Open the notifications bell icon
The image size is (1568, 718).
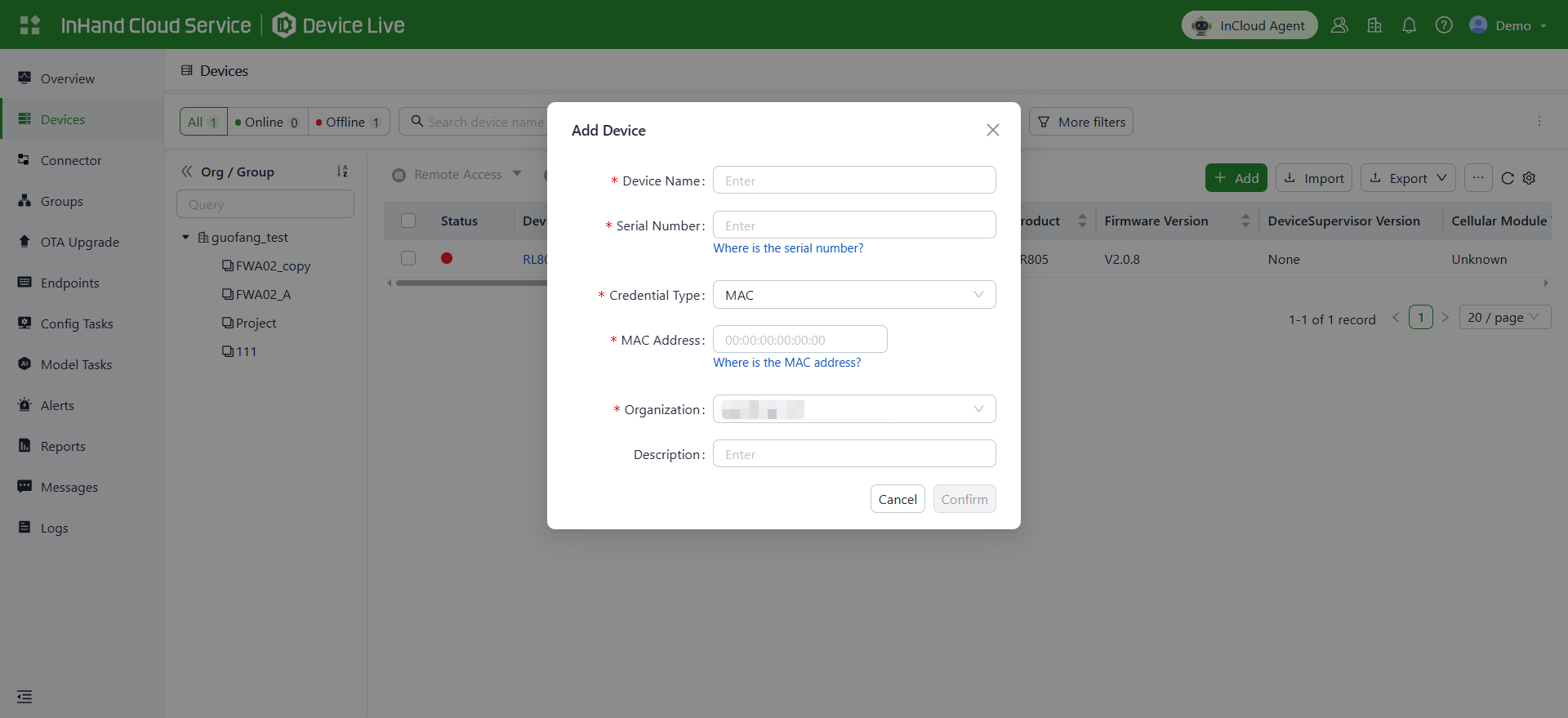[1409, 25]
